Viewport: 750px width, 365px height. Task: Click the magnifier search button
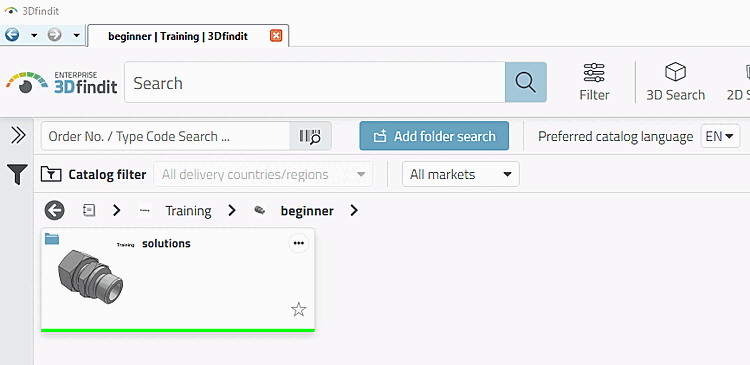526,82
